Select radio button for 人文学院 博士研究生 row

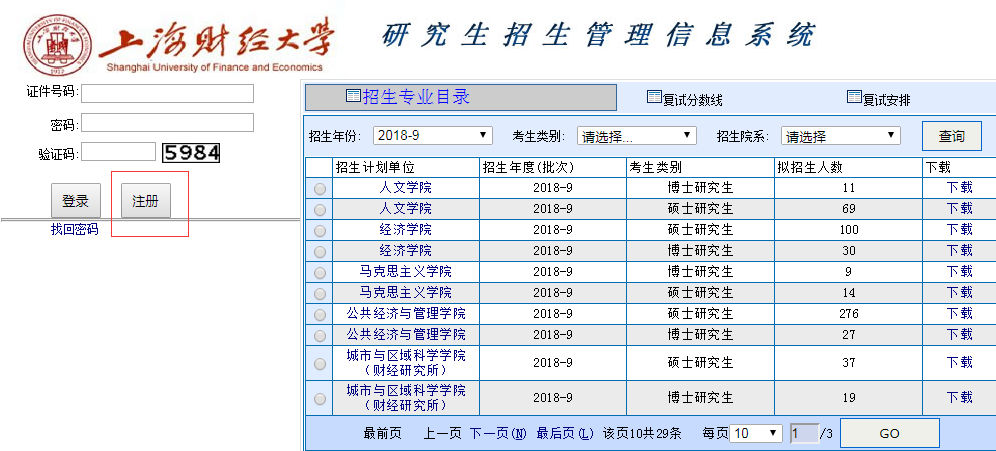coord(319,188)
